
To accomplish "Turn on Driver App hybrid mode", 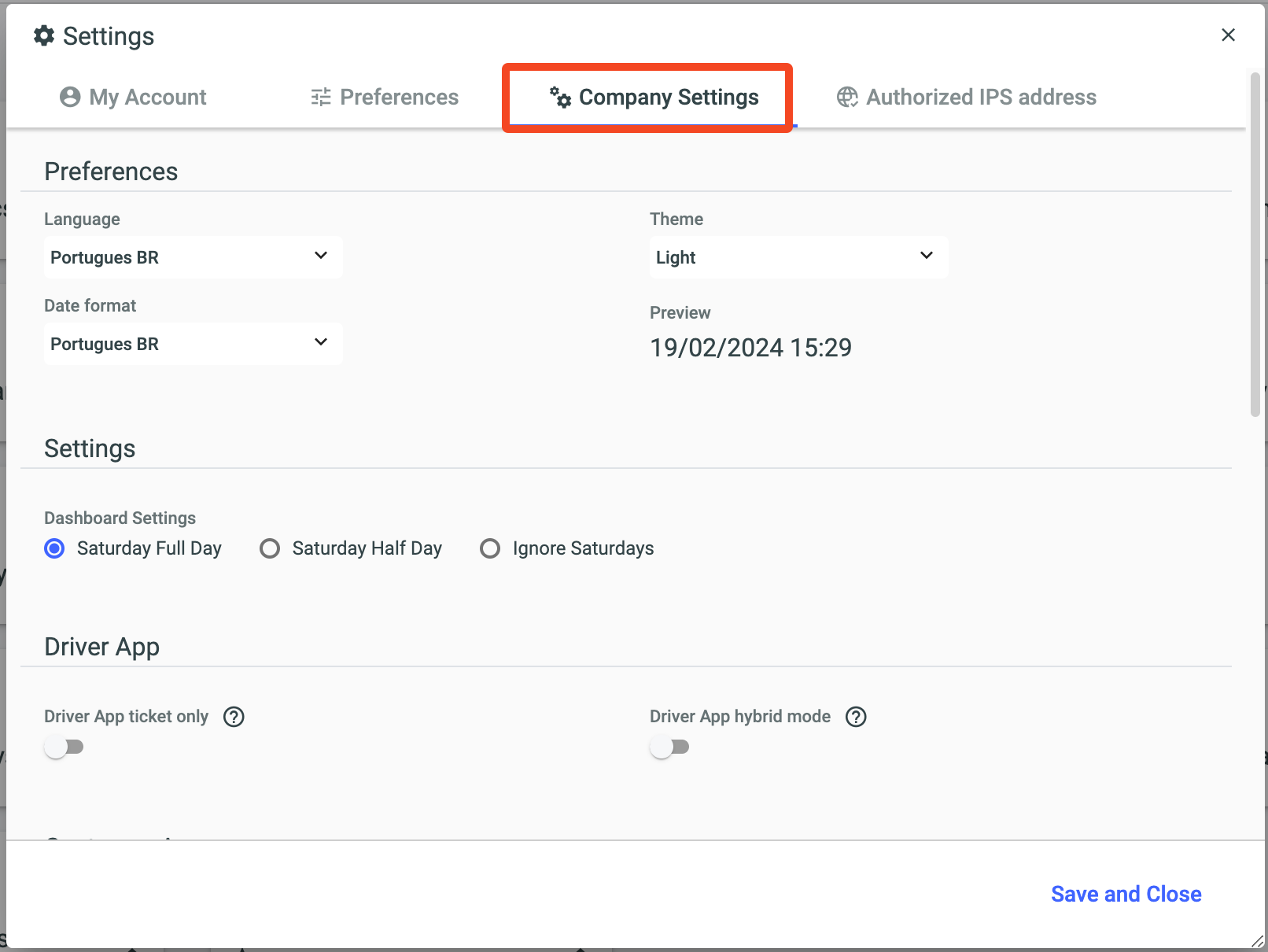I will tap(669, 747).
